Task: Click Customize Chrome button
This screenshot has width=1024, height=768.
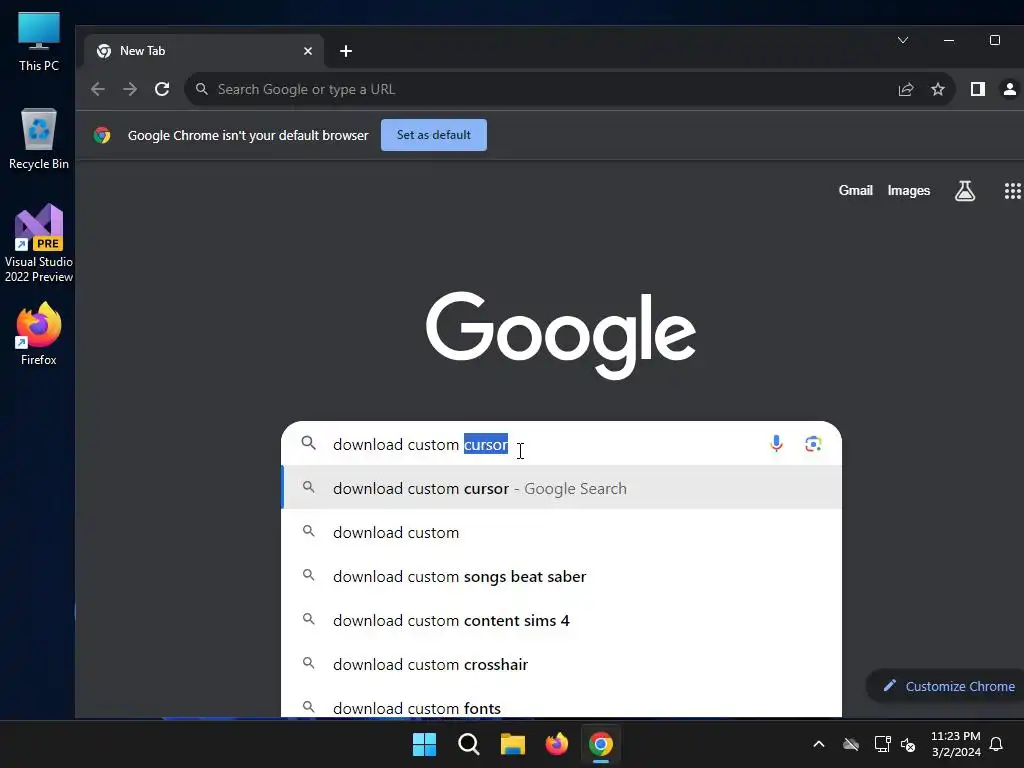Action: (948, 686)
